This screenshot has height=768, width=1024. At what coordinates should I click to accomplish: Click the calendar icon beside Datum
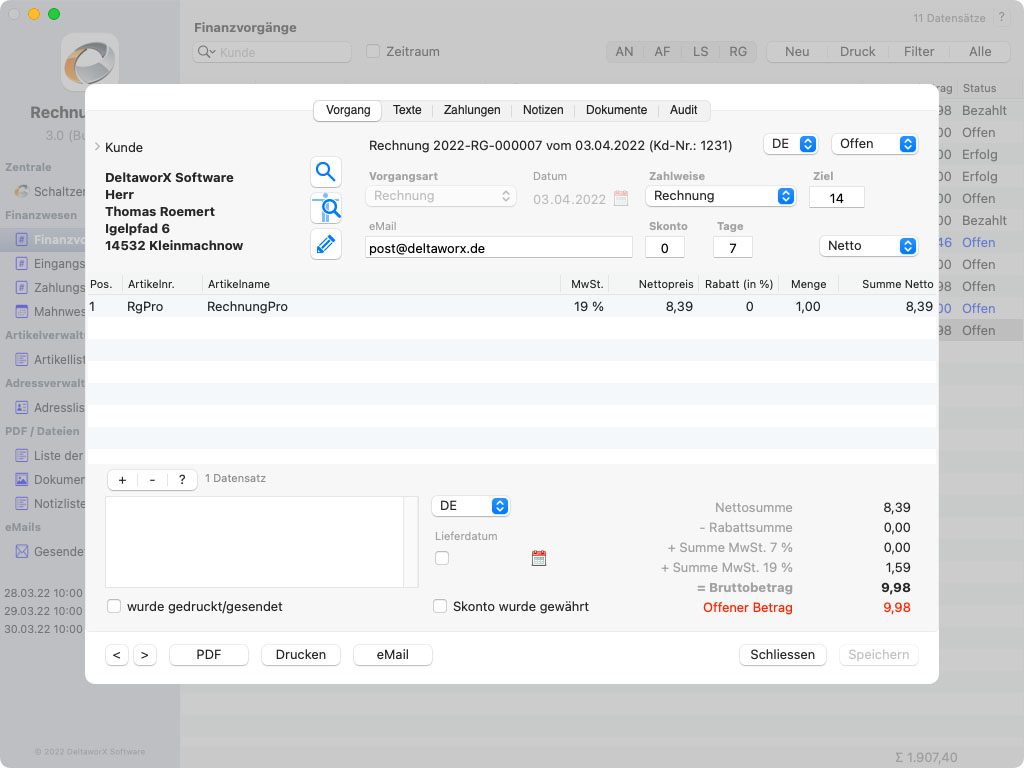[x=620, y=198]
